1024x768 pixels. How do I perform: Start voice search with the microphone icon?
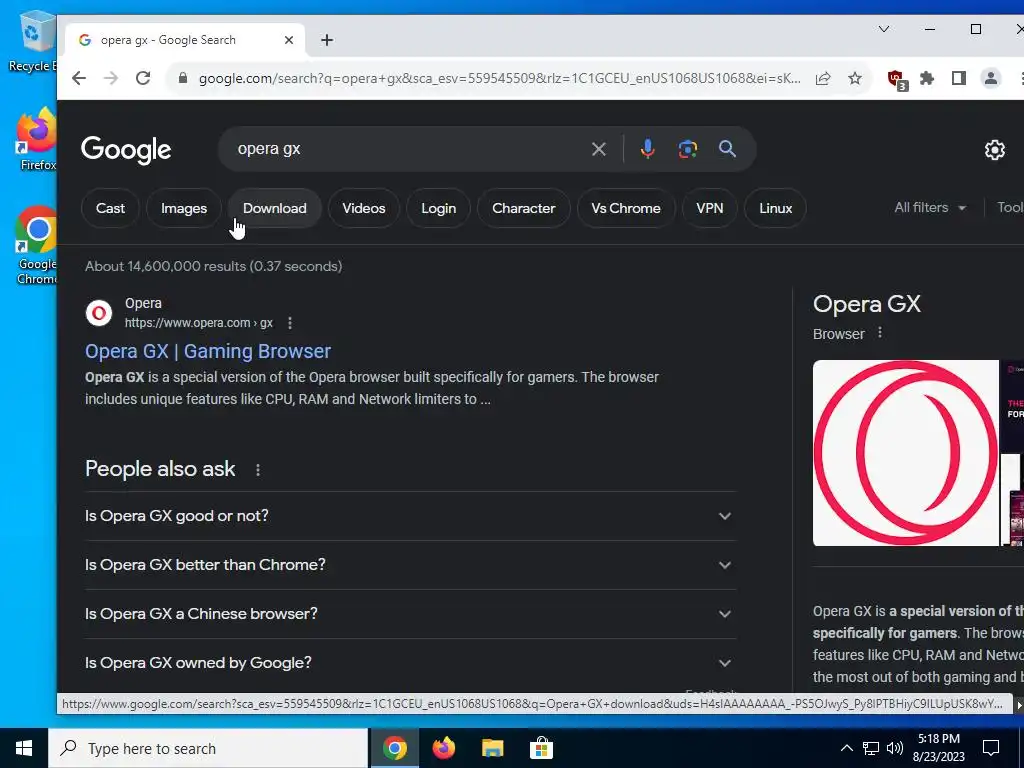click(647, 149)
